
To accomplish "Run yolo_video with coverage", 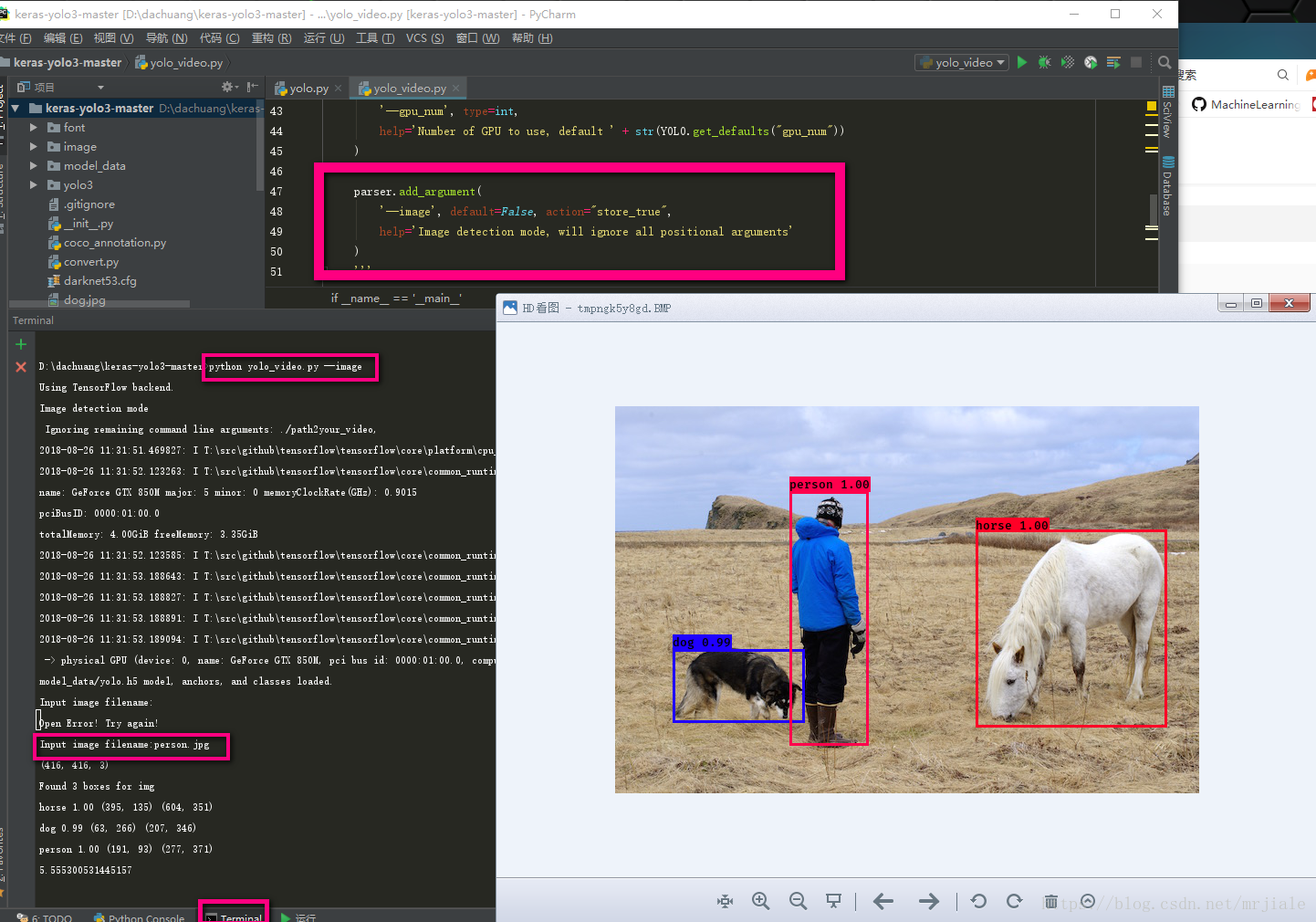I will 1068,62.
